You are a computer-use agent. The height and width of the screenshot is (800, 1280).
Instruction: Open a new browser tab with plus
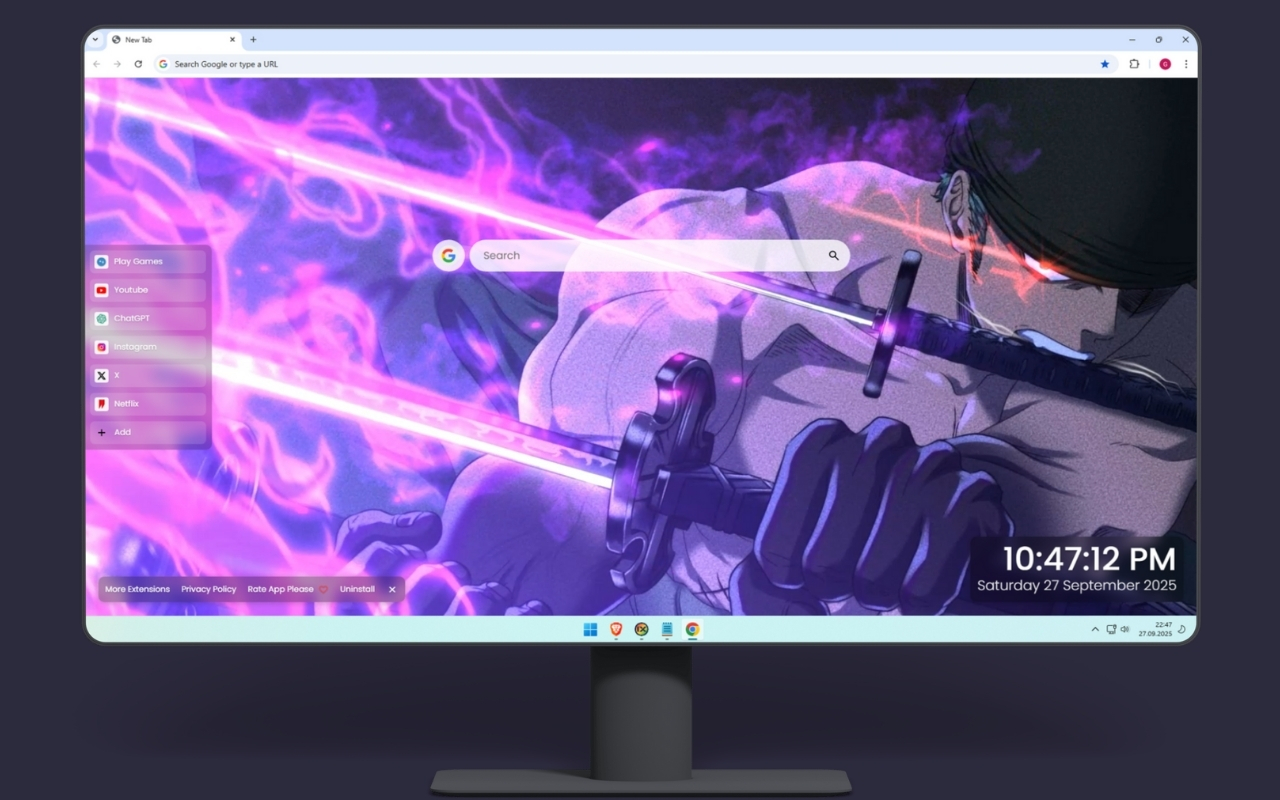tap(253, 40)
